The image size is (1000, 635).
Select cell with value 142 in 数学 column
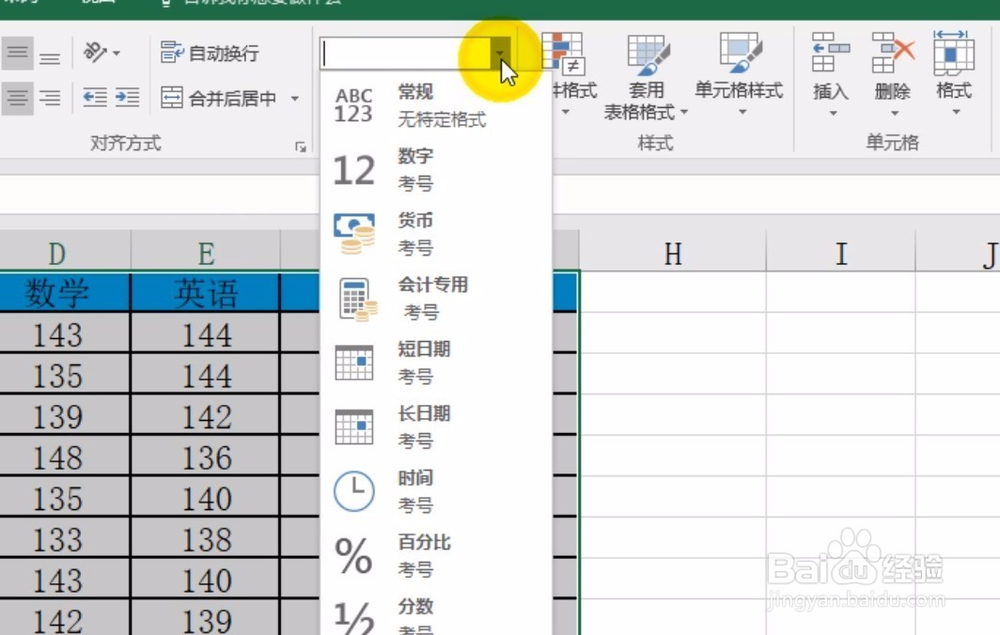[64, 618]
